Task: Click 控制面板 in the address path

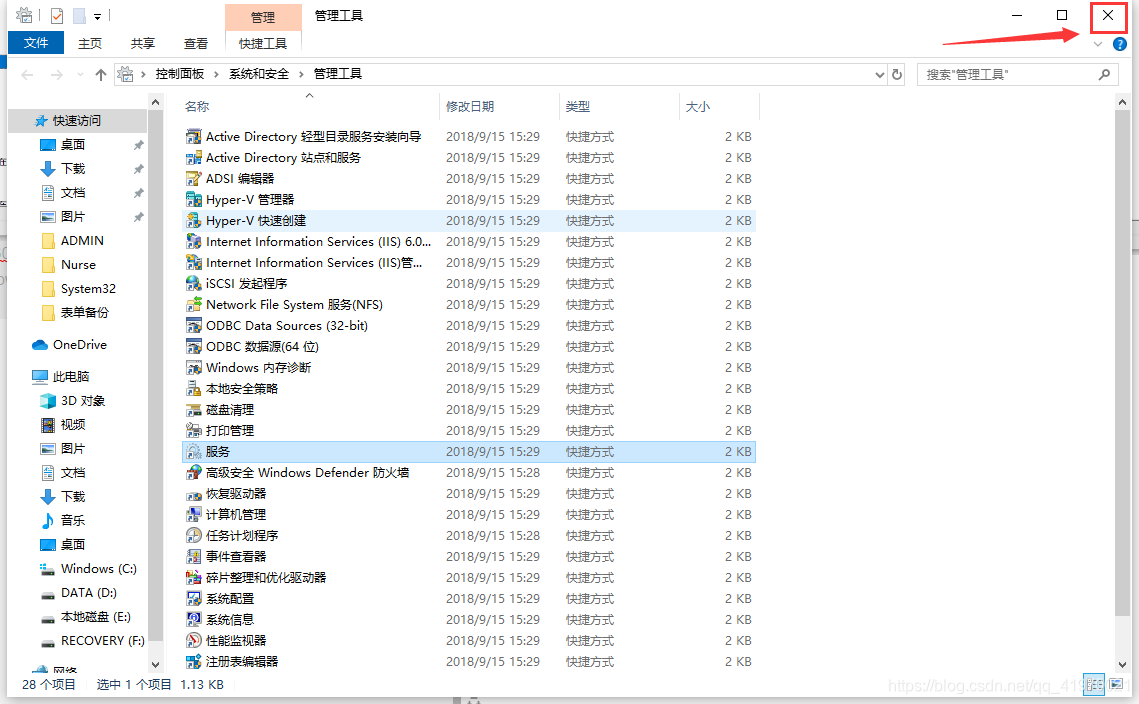Action: [179, 74]
